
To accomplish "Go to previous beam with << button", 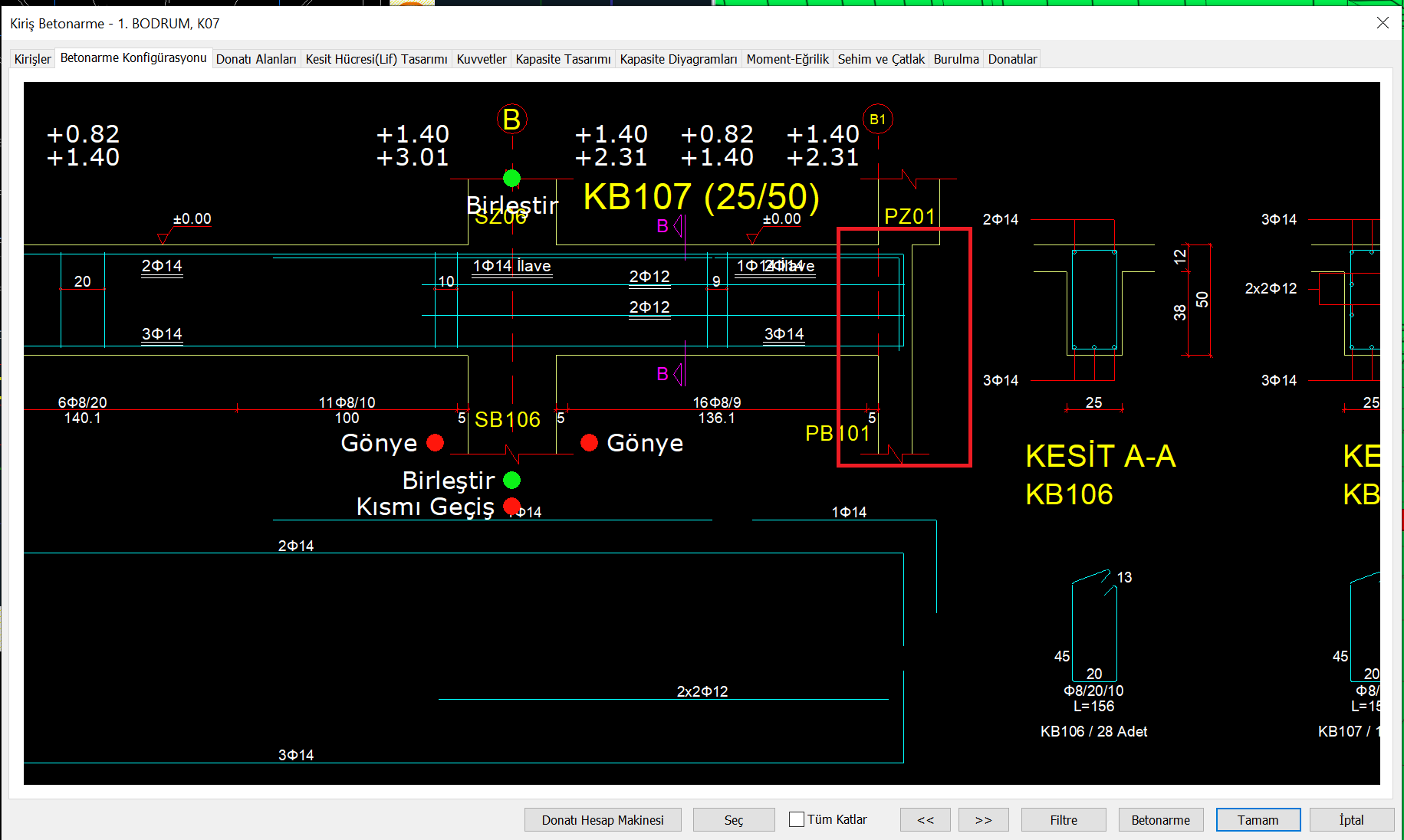I will click(926, 820).
